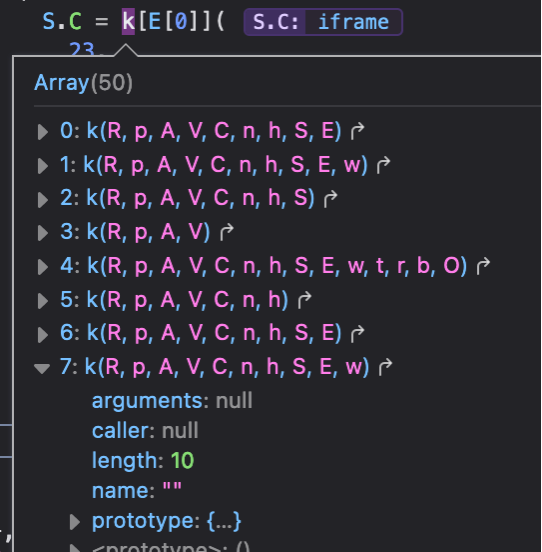Jump to definition of function at index 1
The image size is (542, 552).
(383, 165)
